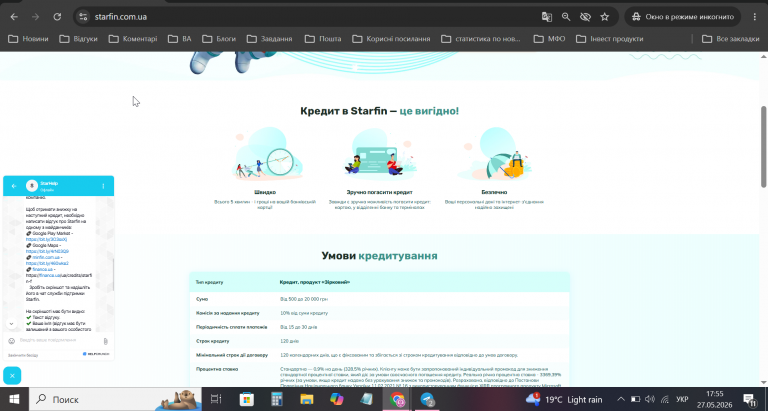The image size is (768, 411).
Task: Open network settings in system tray
Action: coord(665,399)
